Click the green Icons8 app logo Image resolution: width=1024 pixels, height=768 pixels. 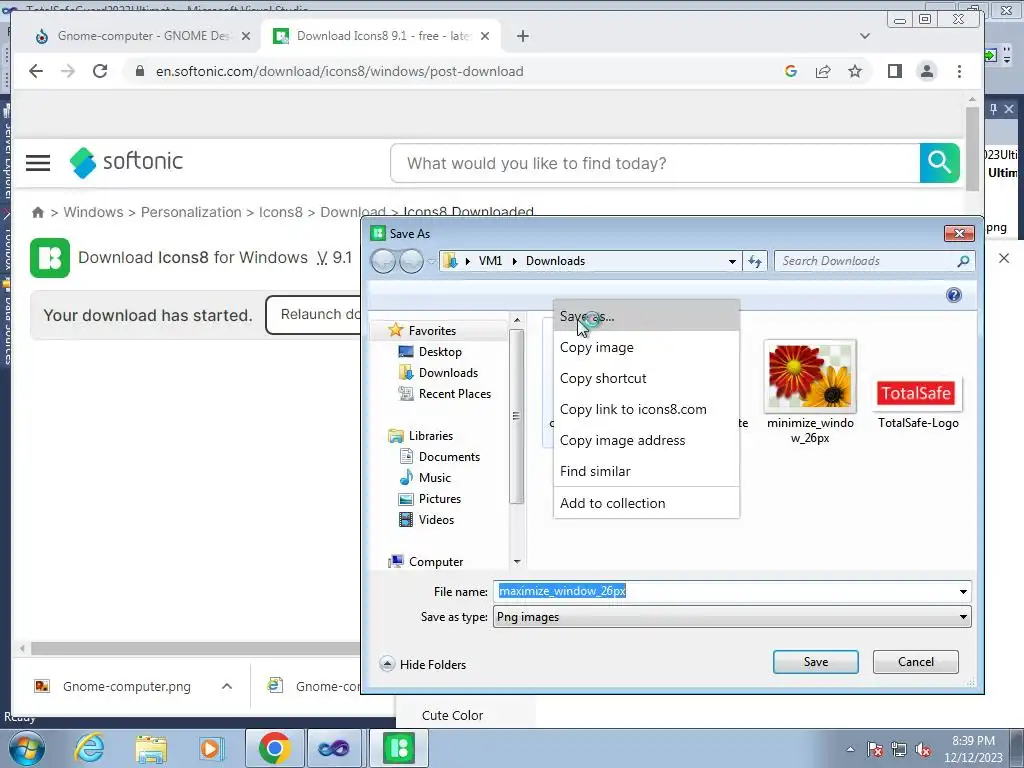click(x=50, y=258)
